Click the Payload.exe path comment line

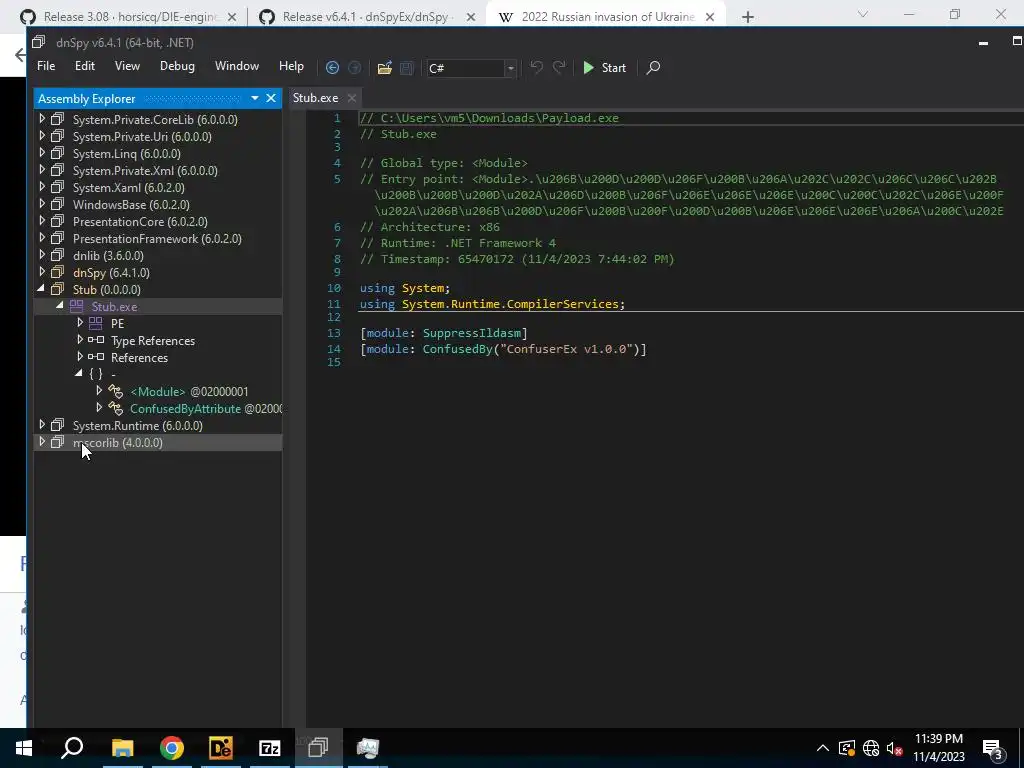coord(489,118)
